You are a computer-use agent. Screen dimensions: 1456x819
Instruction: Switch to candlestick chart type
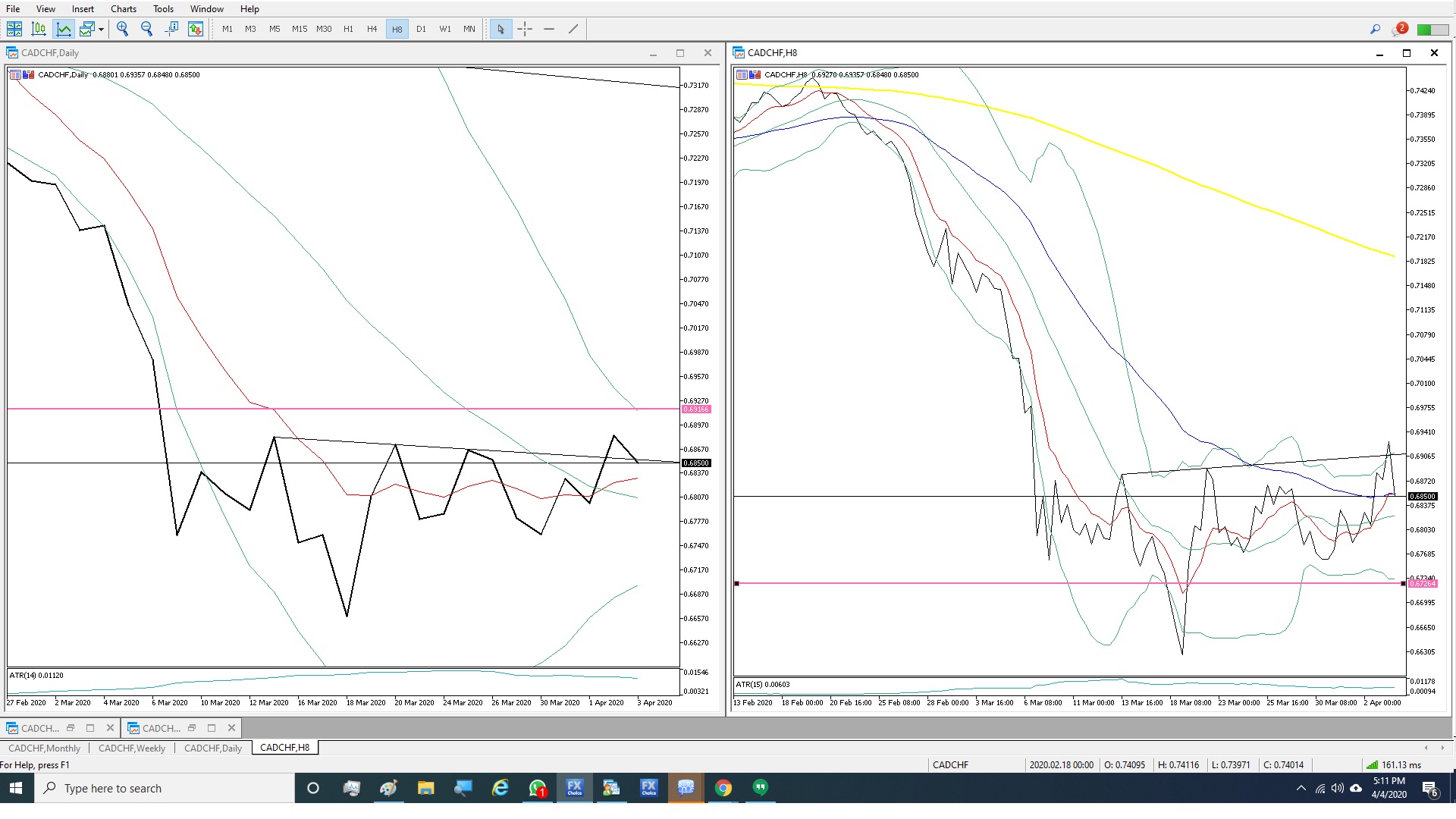tap(39, 29)
